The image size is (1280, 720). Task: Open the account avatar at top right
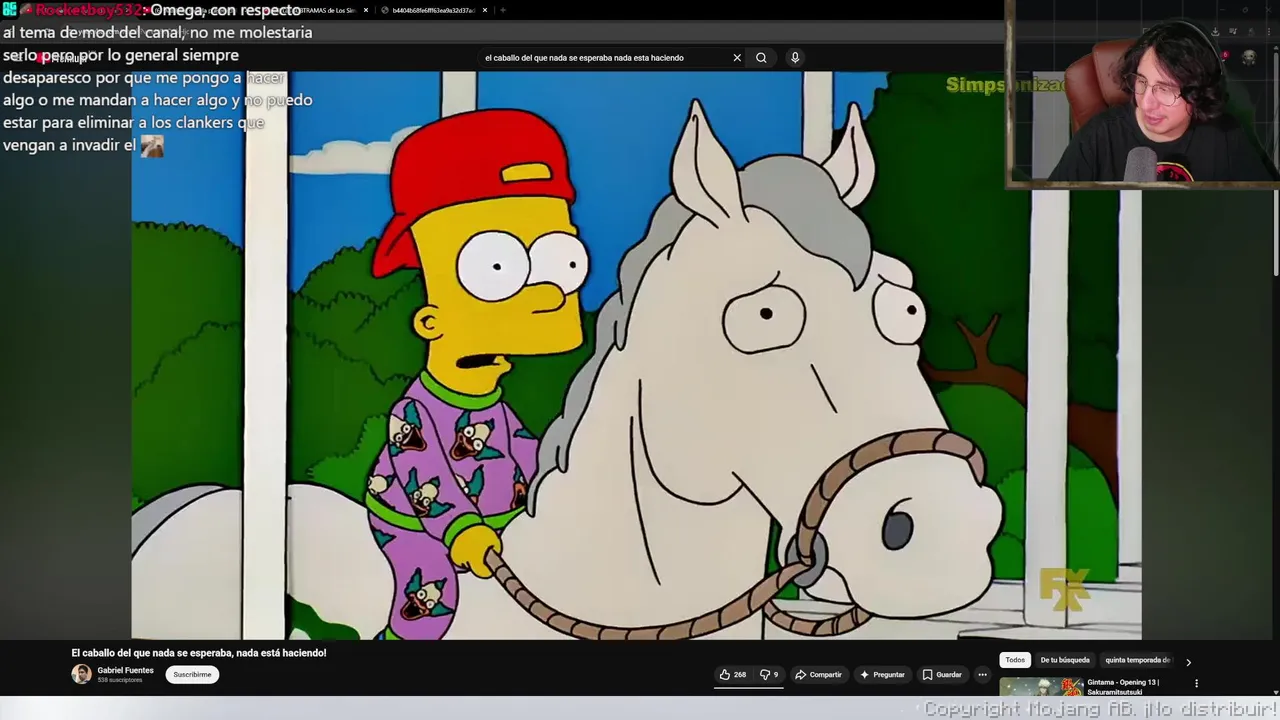pyautogui.click(x=1249, y=58)
